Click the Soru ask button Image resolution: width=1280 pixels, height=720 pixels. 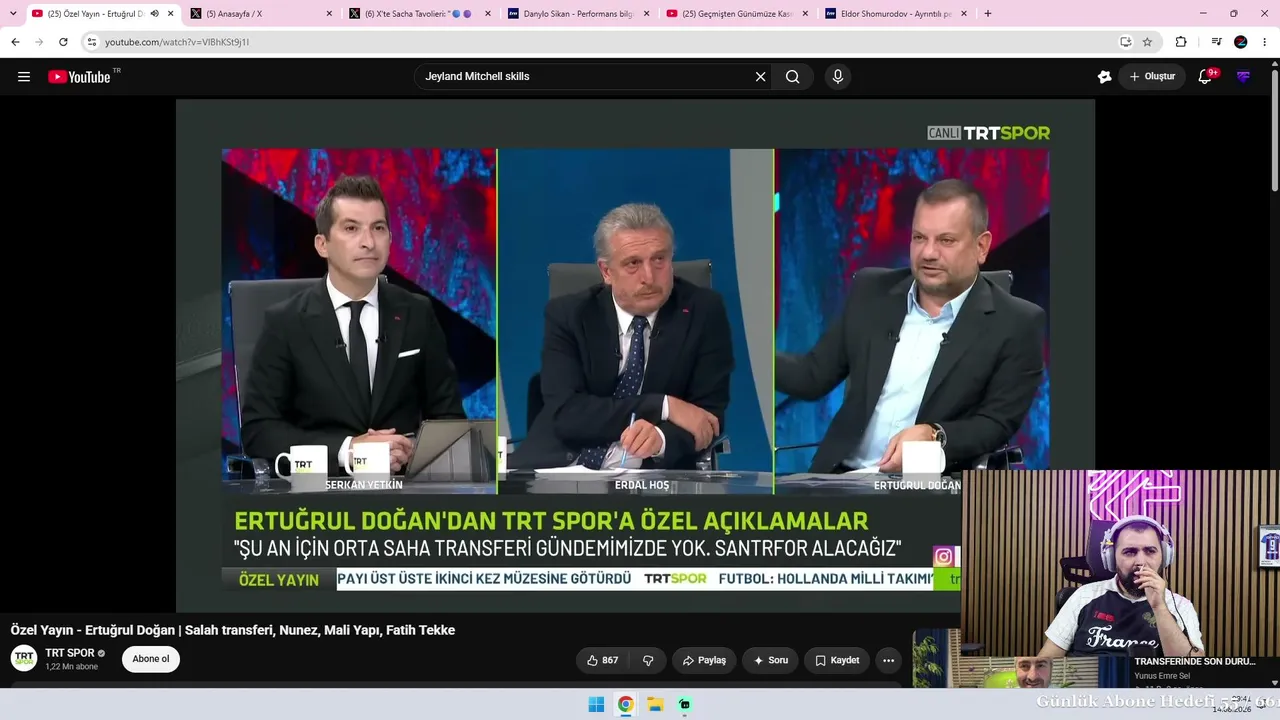[x=770, y=660]
